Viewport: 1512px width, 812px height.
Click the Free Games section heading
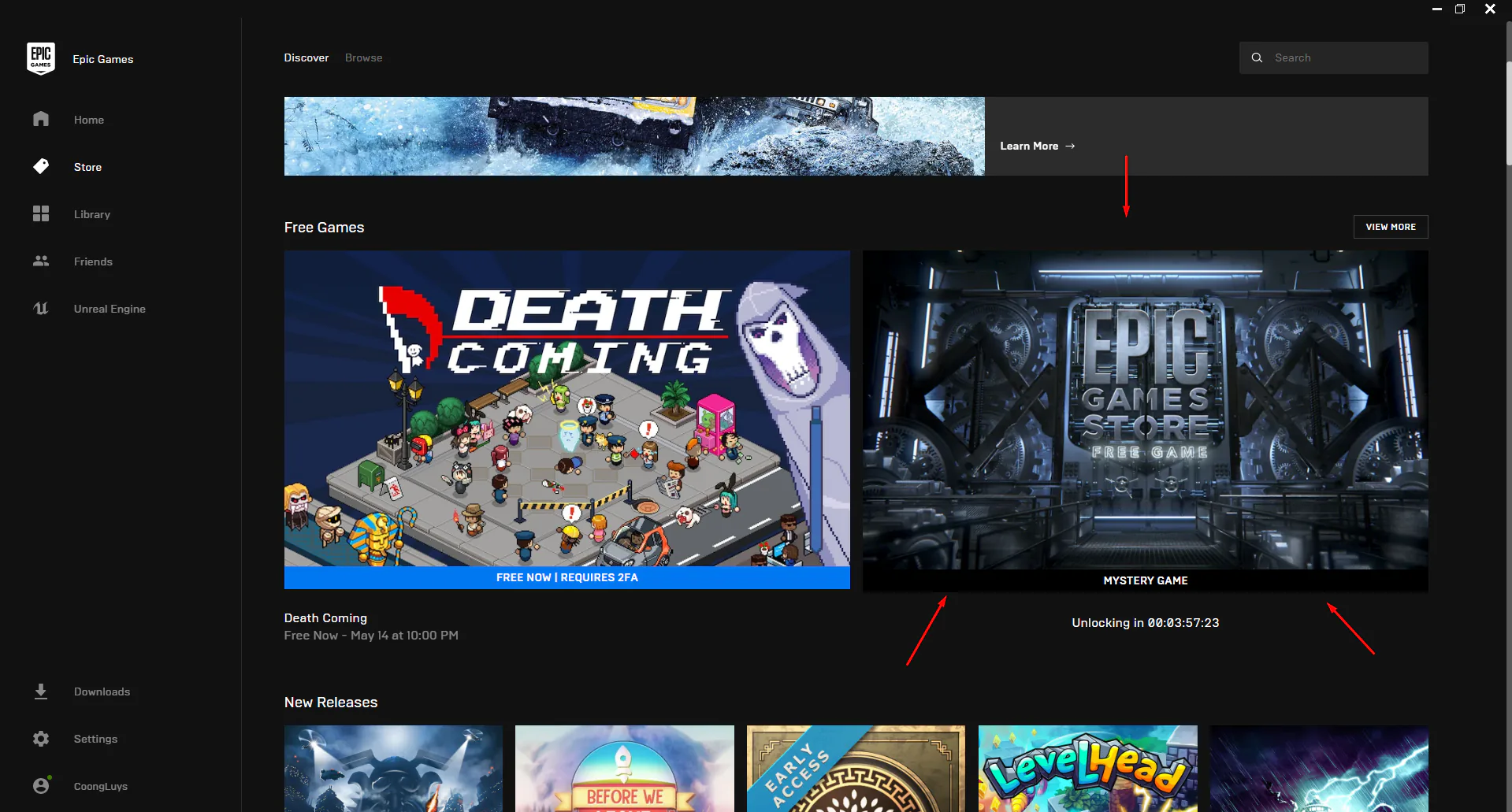click(x=324, y=227)
